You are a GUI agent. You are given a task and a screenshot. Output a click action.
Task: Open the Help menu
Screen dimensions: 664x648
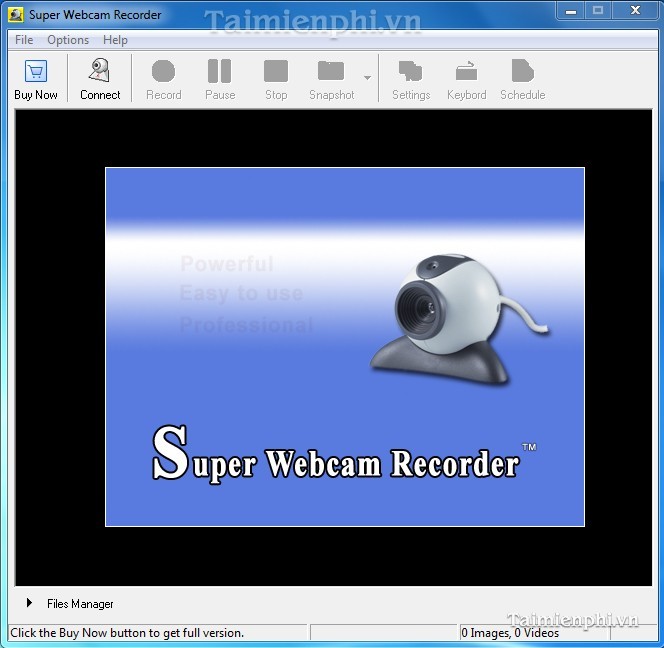[x=115, y=40]
